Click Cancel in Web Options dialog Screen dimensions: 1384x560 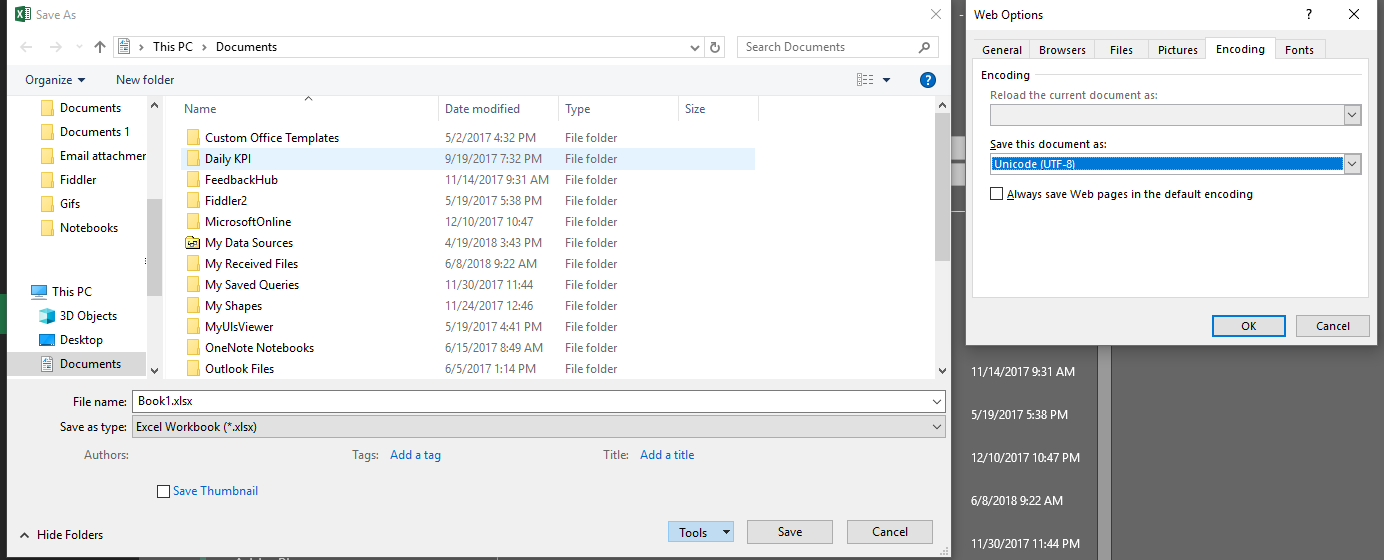[x=1333, y=326]
